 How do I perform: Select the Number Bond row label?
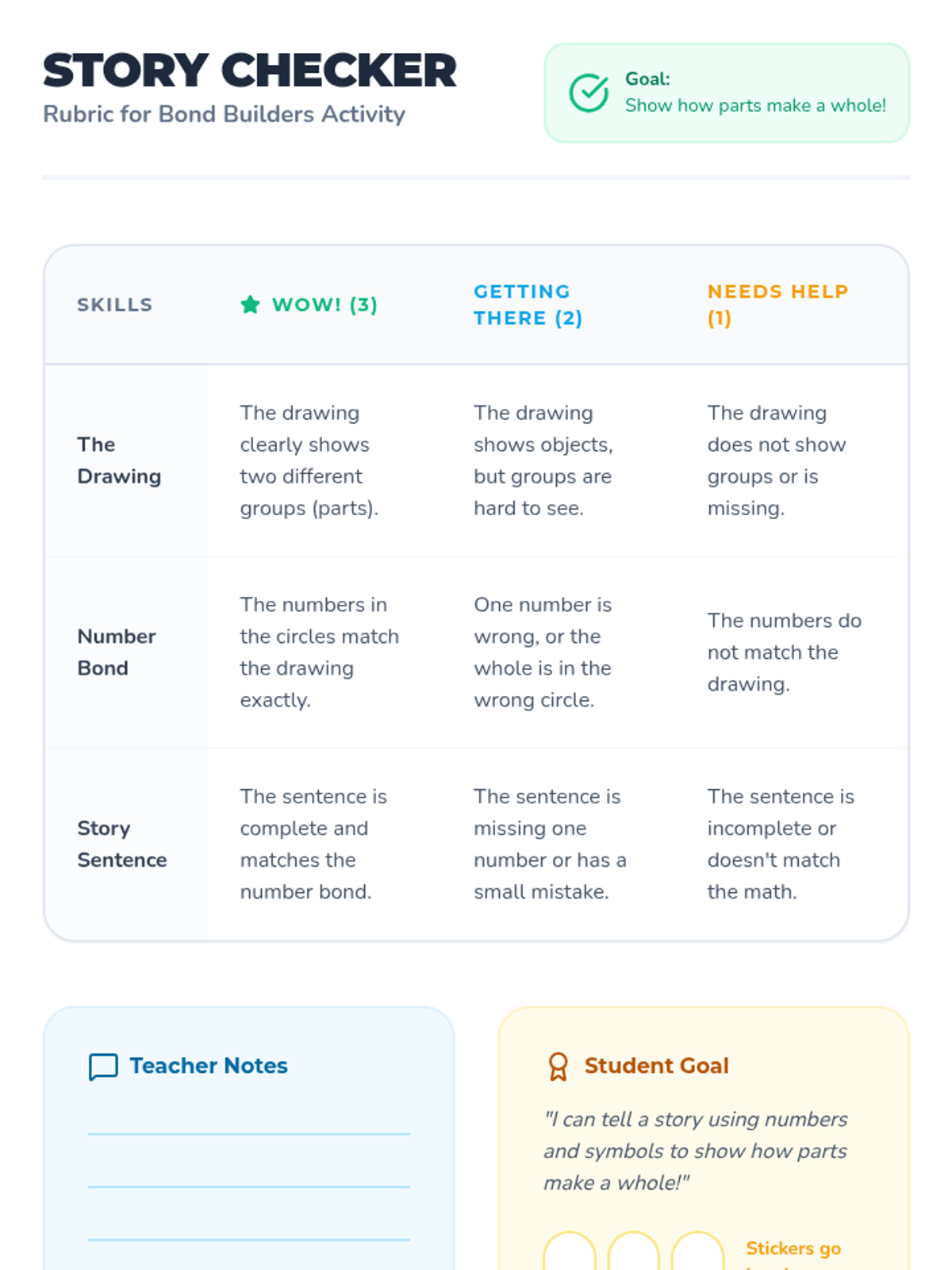(x=116, y=652)
